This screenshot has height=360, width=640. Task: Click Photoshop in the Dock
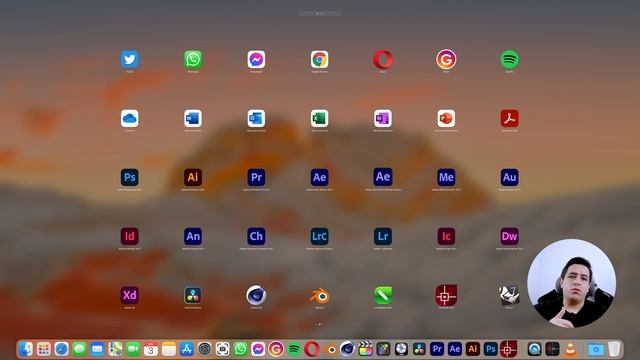491,349
